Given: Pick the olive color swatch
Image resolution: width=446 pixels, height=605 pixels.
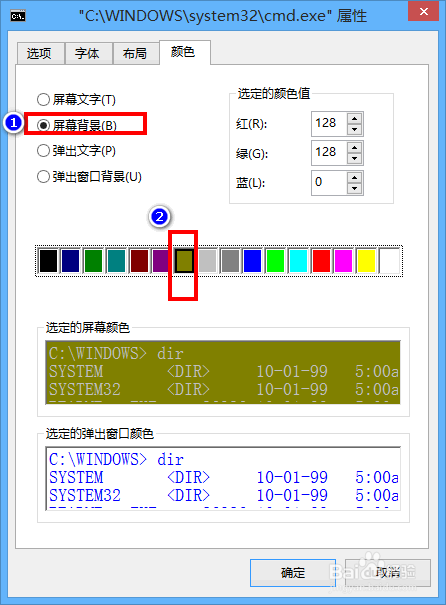Looking at the screenshot, I should pyautogui.click(x=184, y=261).
